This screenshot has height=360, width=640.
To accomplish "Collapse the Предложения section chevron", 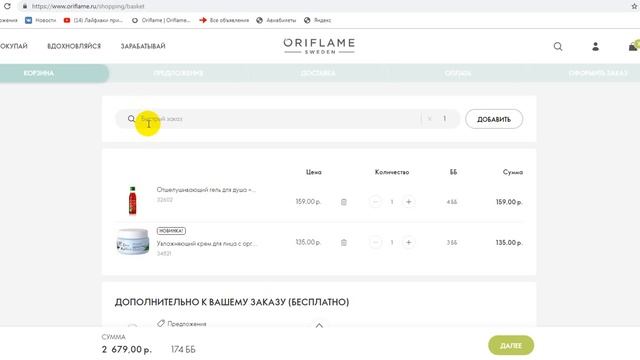I will click(x=319, y=325).
